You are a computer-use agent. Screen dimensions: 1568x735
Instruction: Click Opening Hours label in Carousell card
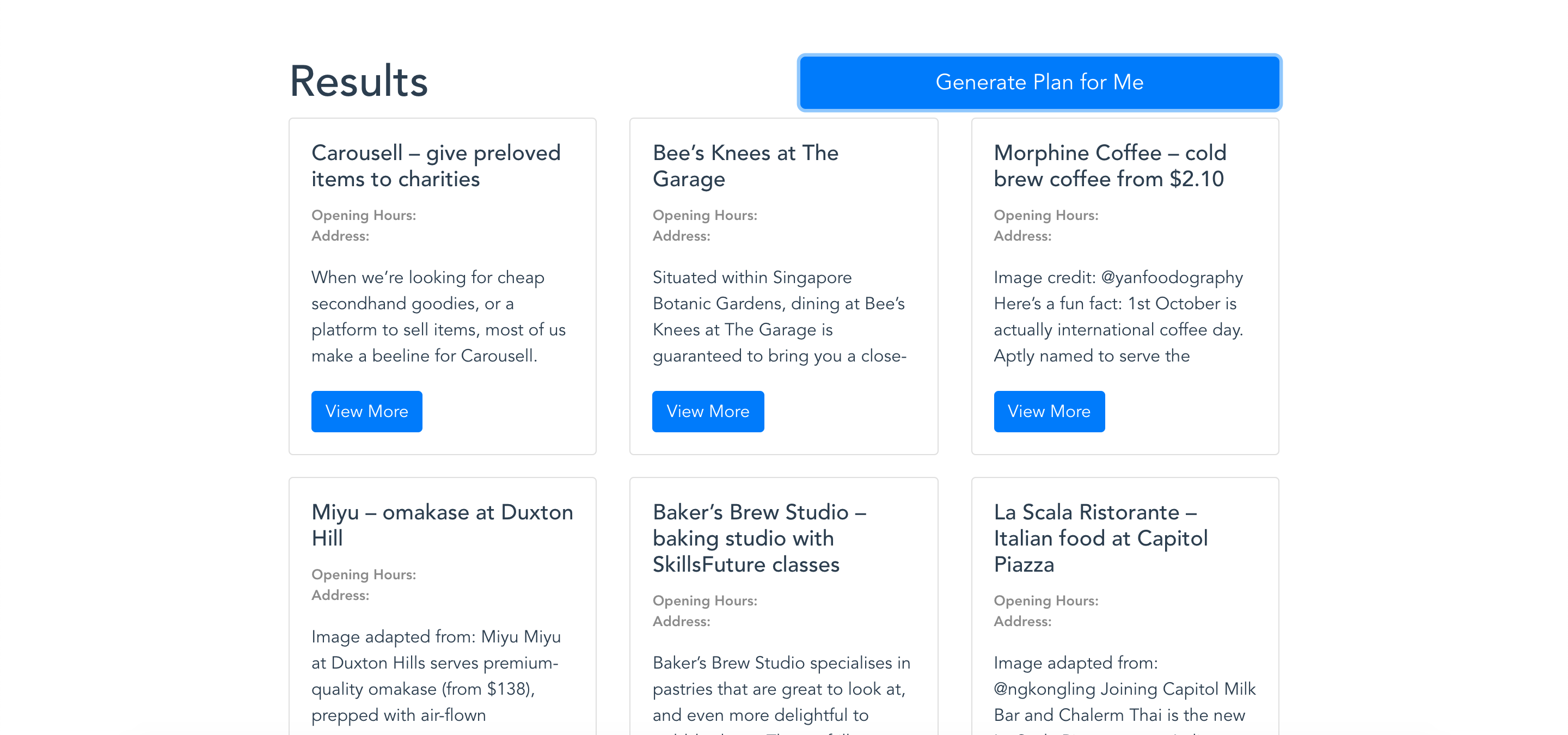(363, 216)
